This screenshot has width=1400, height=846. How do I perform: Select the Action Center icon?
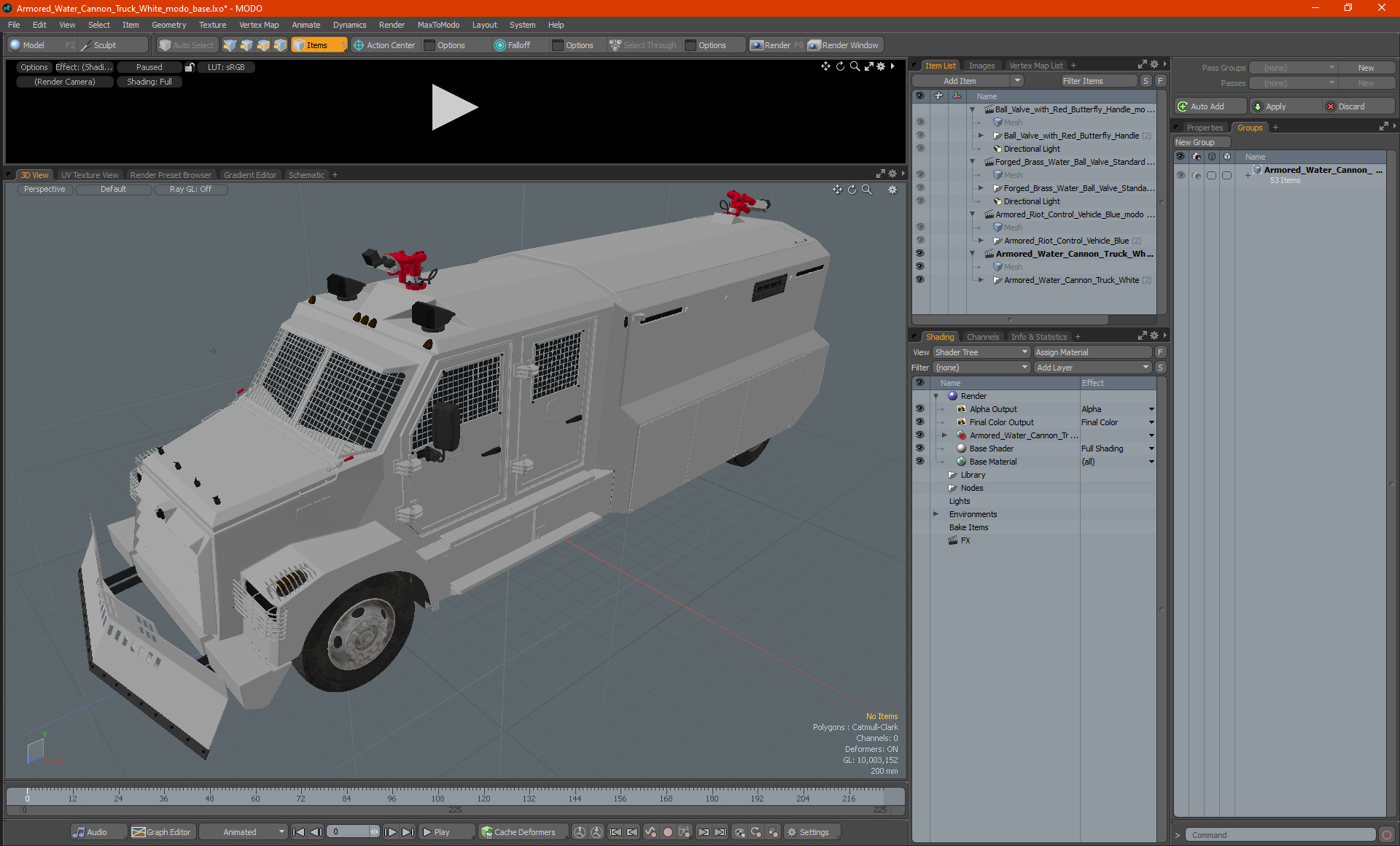359,45
